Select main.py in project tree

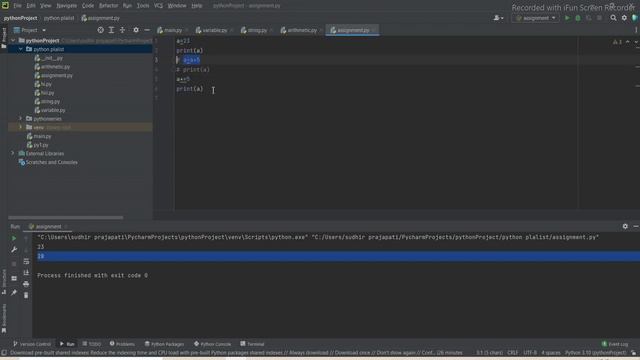(x=39, y=136)
